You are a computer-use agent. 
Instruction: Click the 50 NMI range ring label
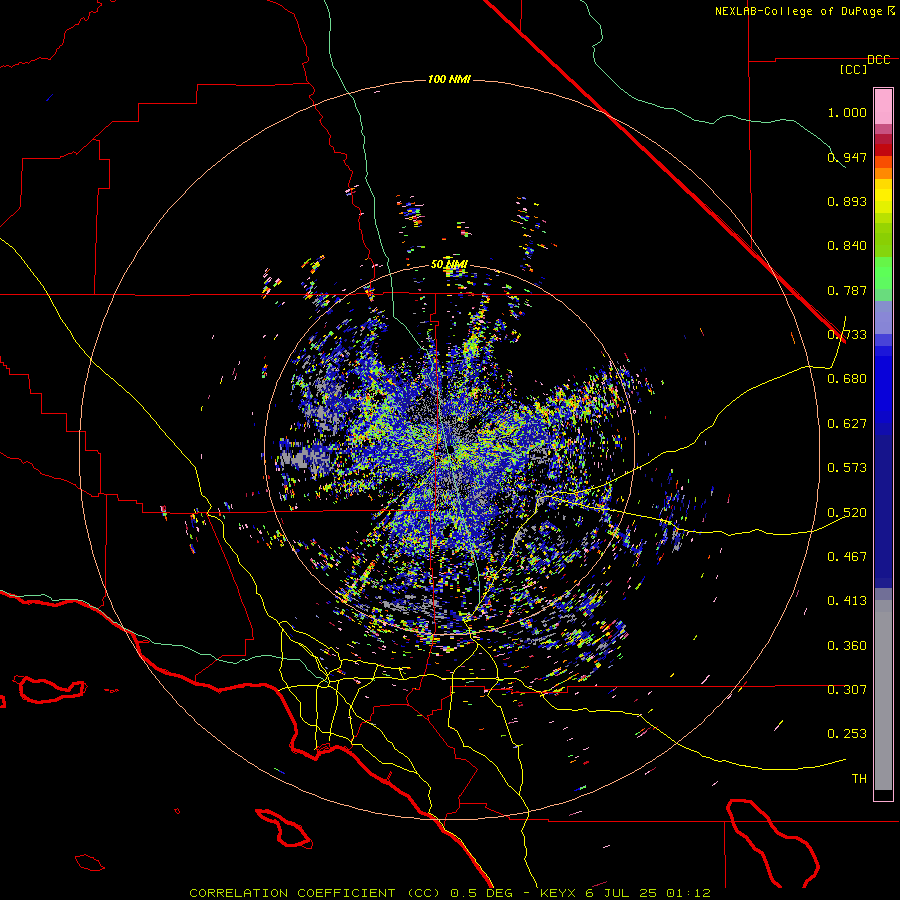coord(449,265)
